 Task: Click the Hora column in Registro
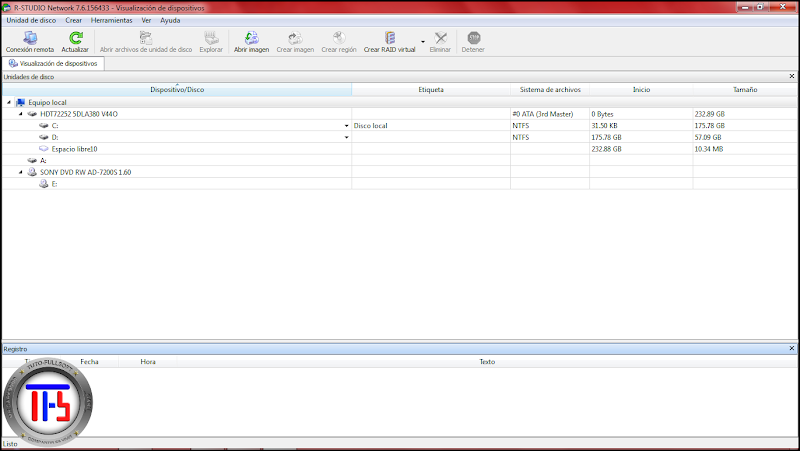point(148,362)
